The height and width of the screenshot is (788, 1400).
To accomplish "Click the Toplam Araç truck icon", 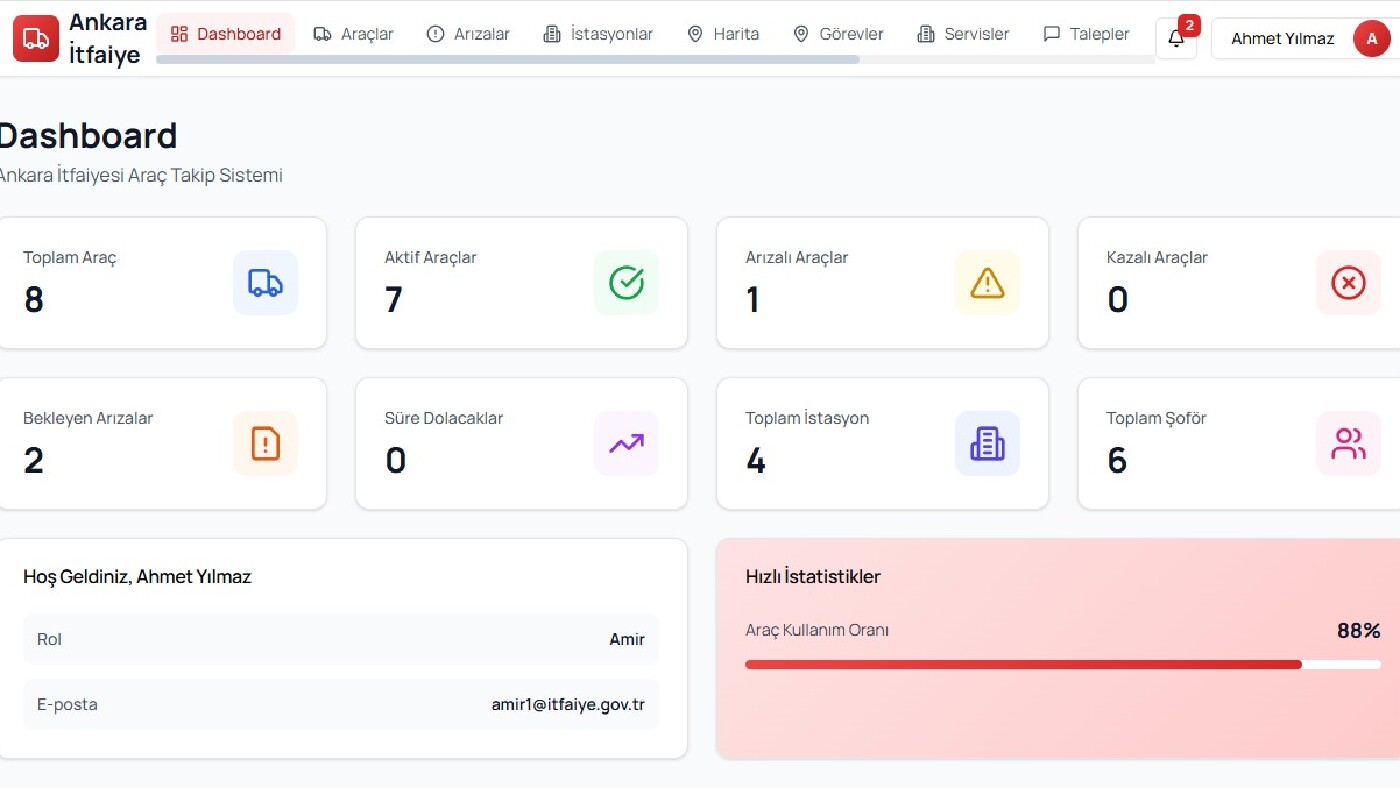I will (265, 283).
